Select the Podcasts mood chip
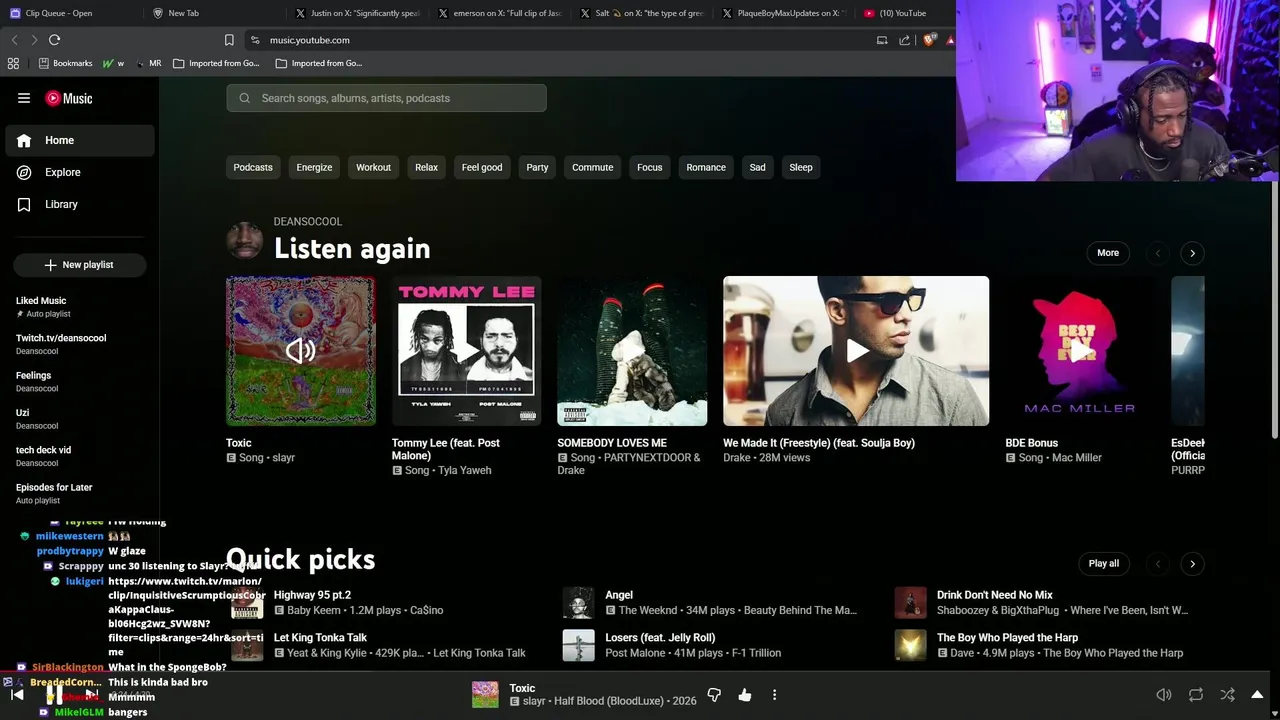The height and width of the screenshot is (720, 1280). point(253,167)
